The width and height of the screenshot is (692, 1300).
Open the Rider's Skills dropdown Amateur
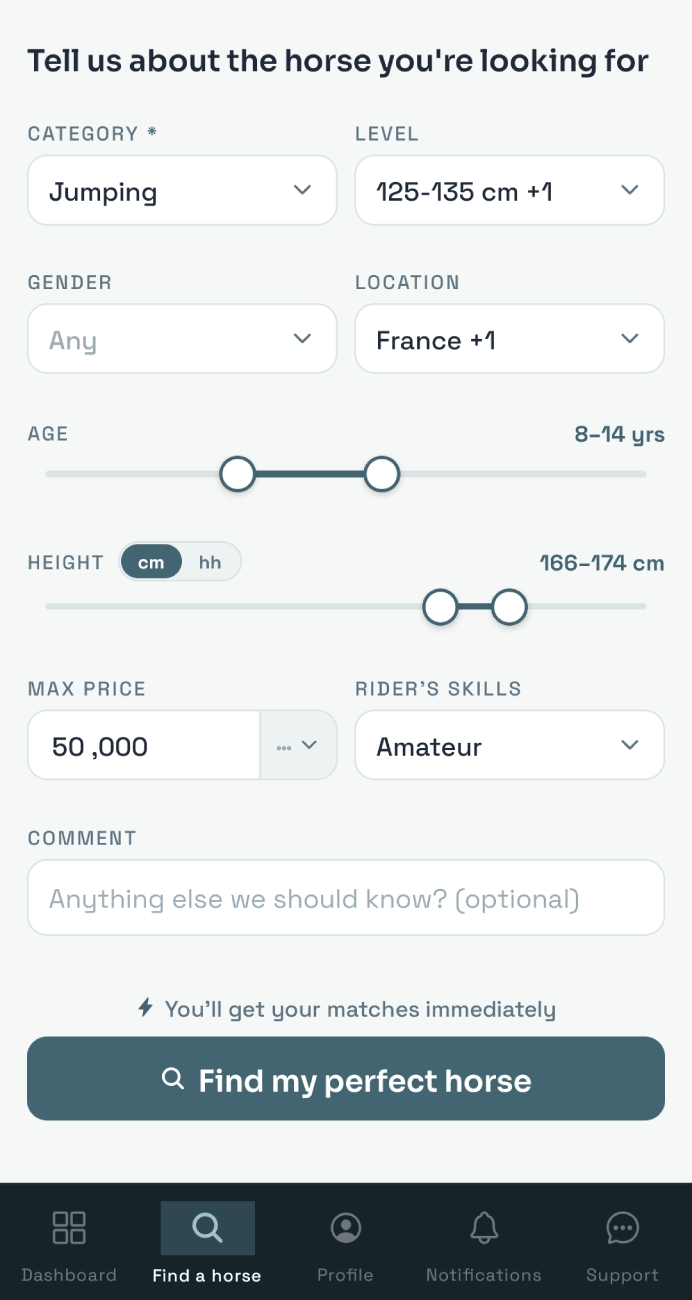pyautogui.click(x=510, y=745)
